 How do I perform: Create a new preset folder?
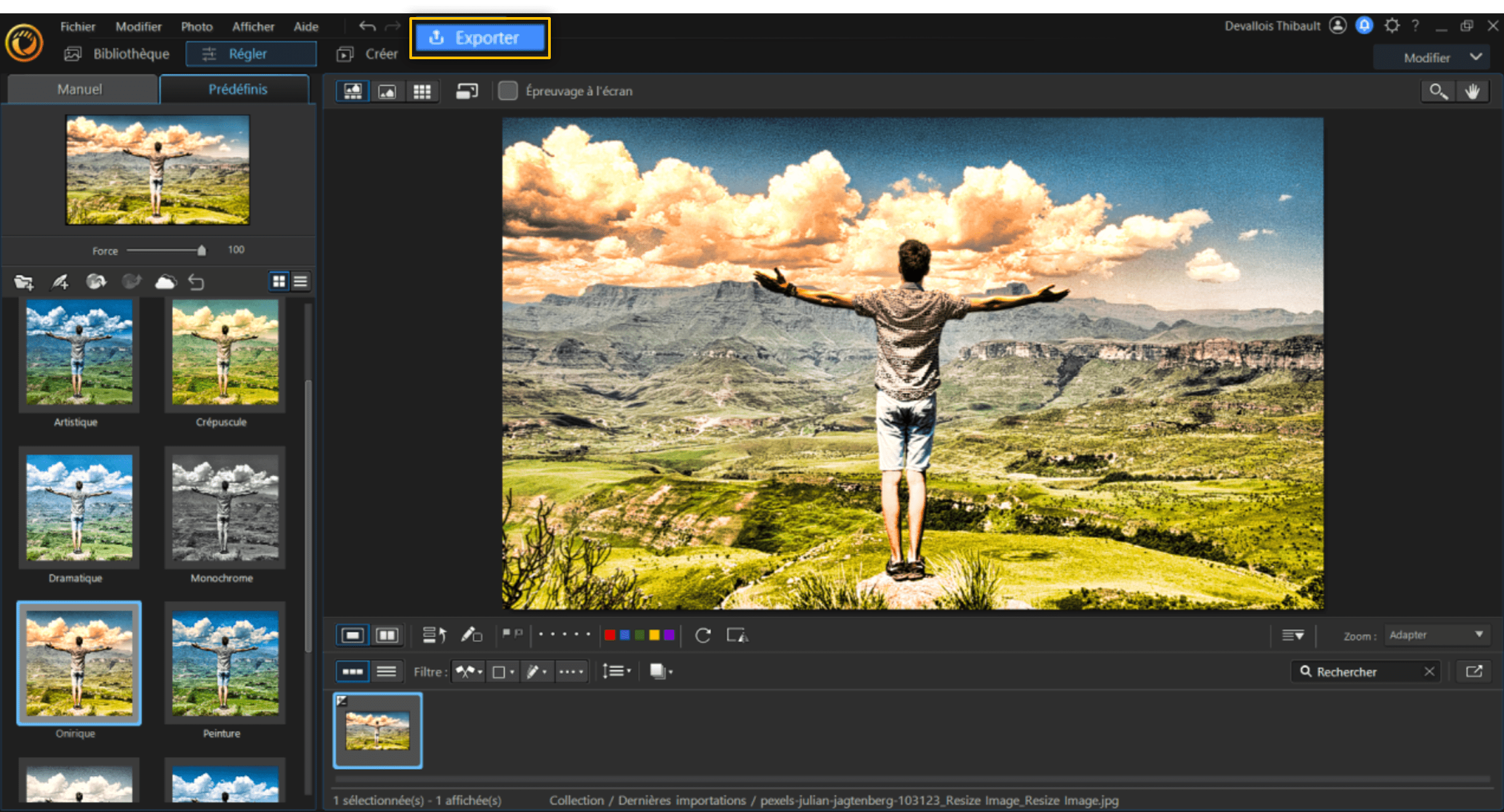[25, 282]
